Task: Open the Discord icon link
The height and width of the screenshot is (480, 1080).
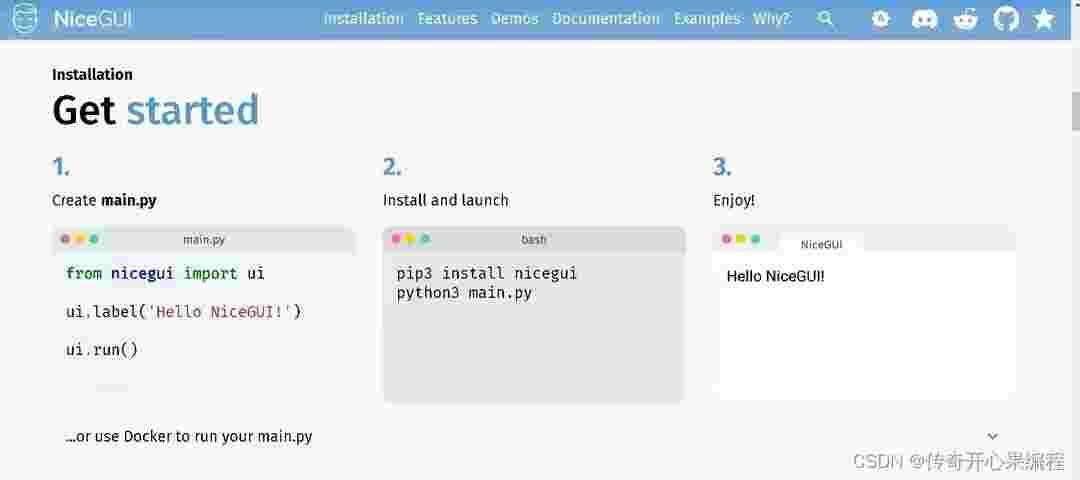Action: click(924, 19)
